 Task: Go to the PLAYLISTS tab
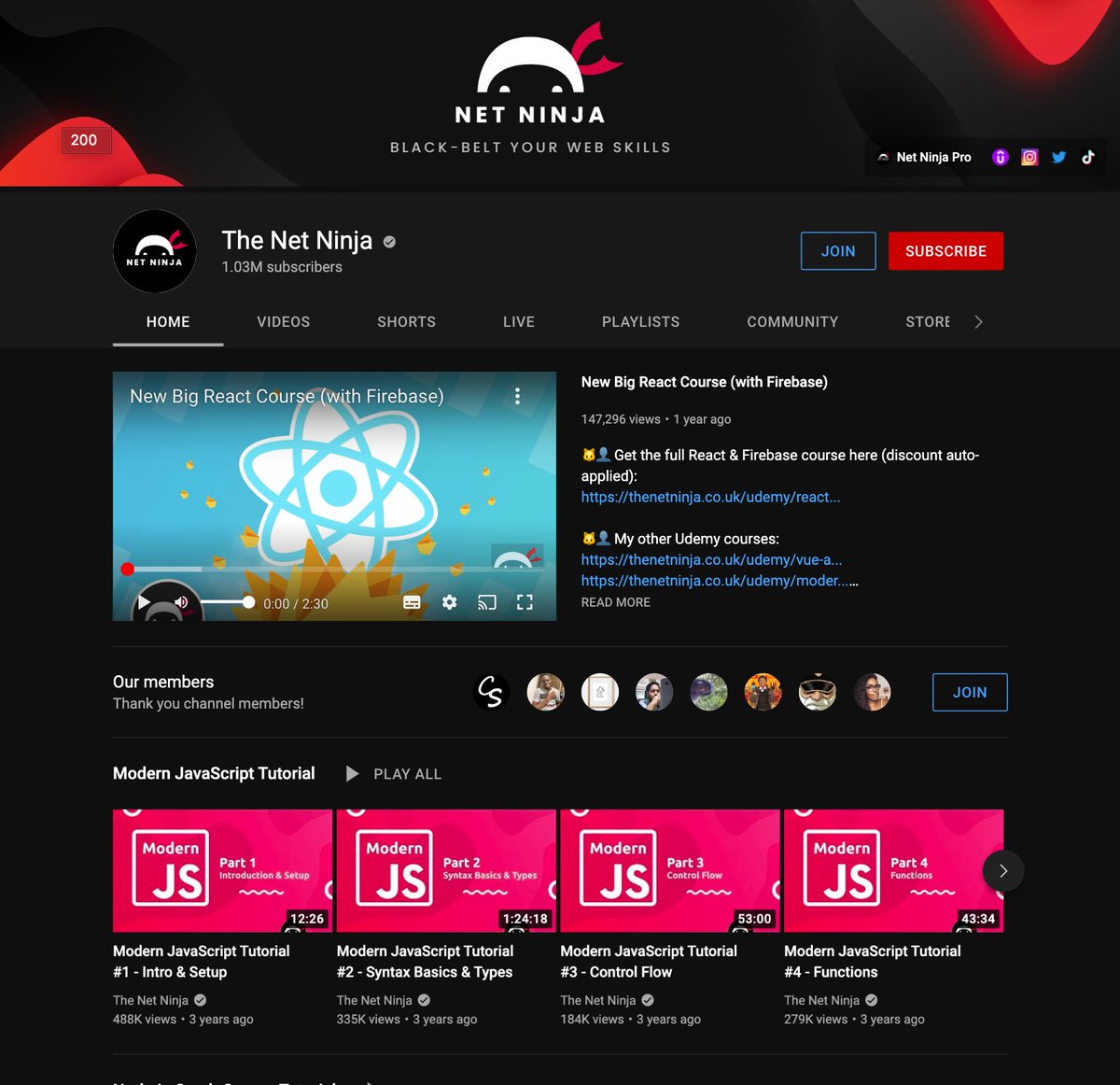pos(640,321)
